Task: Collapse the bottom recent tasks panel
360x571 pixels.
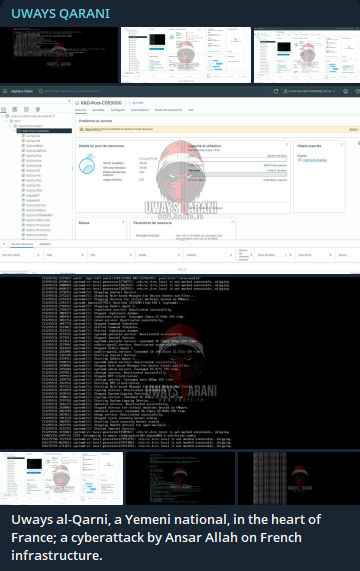Action: pyautogui.click(x=4, y=244)
